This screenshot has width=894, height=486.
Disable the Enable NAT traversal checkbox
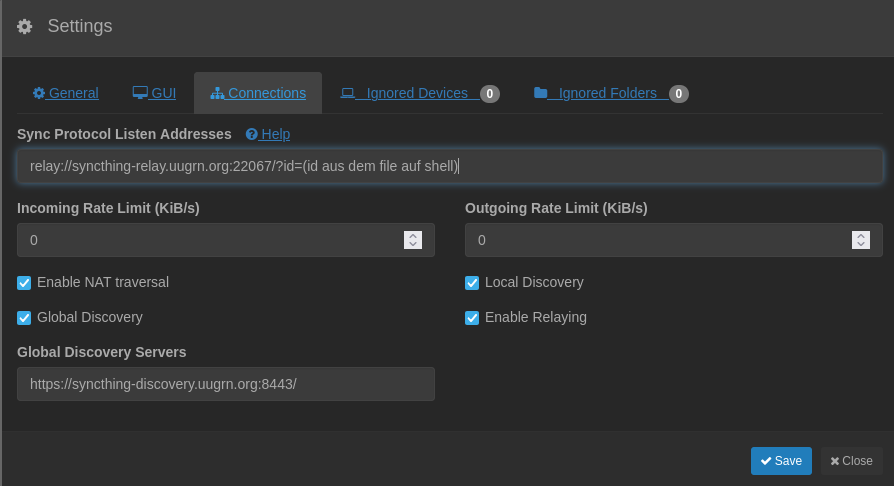24,283
